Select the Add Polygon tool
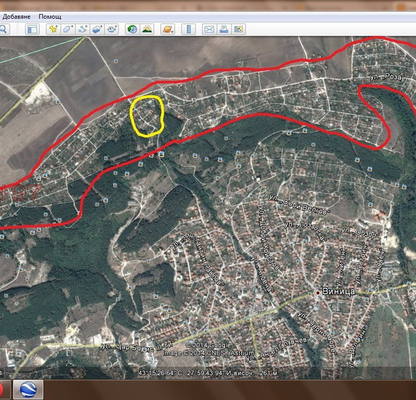The image size is (416, 400). pyautogui.click(x=68, y=29)
